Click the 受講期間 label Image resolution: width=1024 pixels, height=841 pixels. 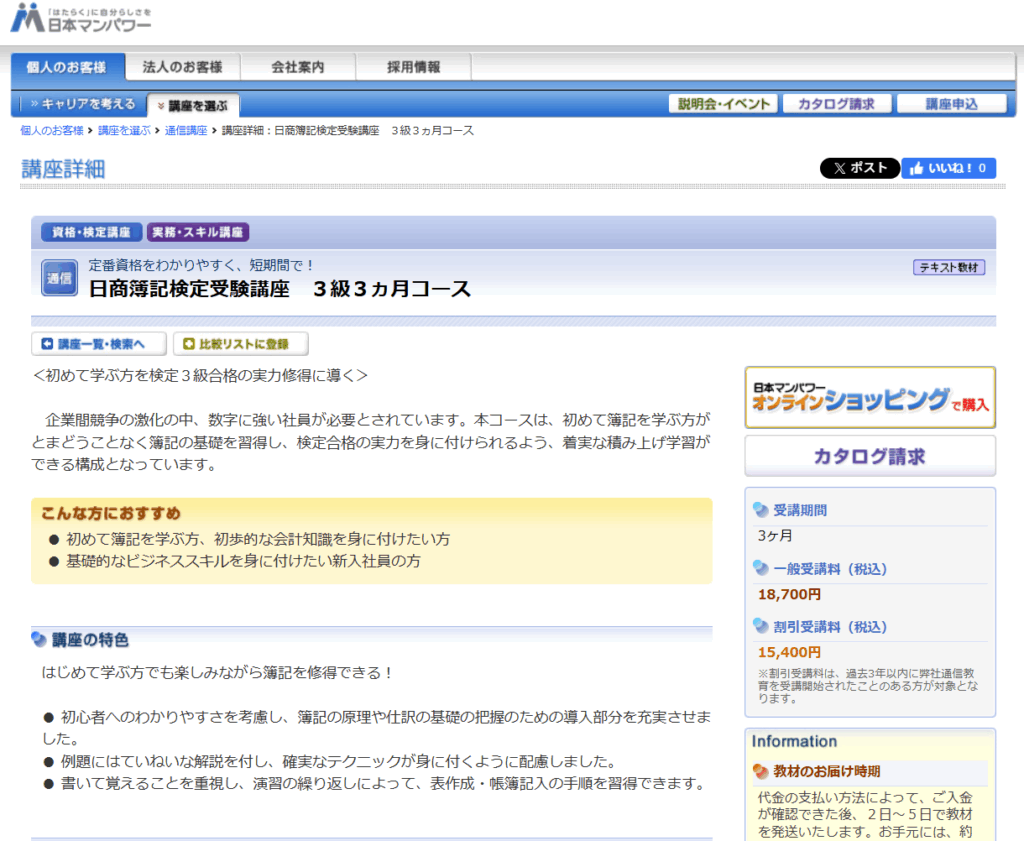click(x=800, y=510)
